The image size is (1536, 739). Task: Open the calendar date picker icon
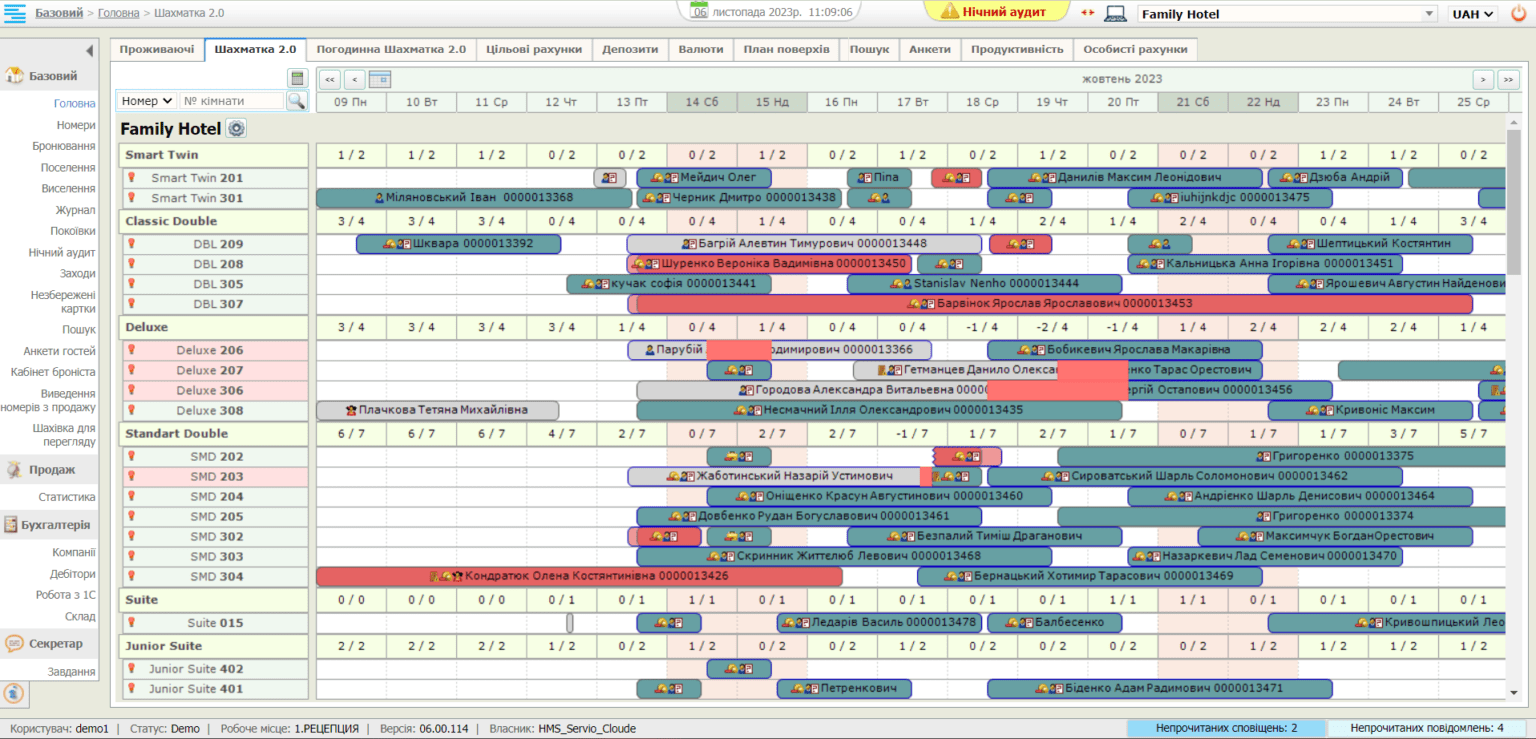pos(380,79)
